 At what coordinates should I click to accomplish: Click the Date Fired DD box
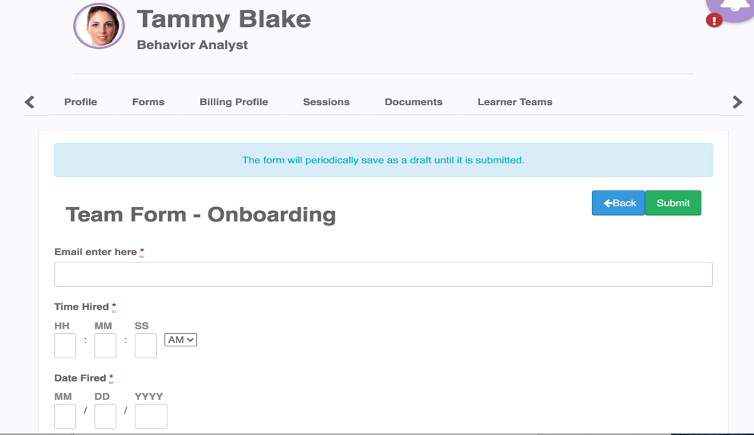[105, 416]
